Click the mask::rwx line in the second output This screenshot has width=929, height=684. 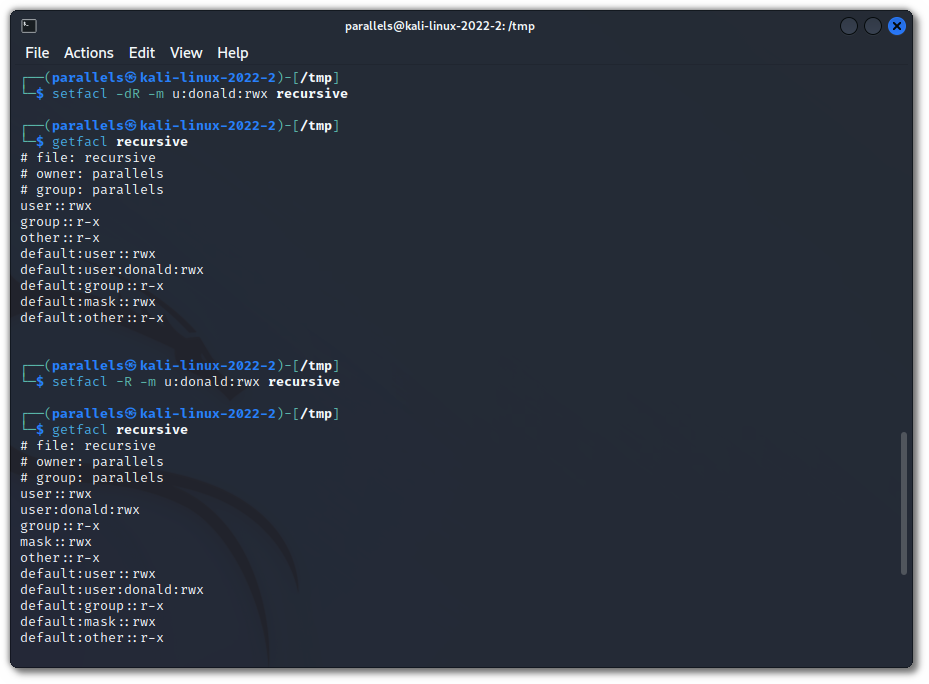[56, 542]
